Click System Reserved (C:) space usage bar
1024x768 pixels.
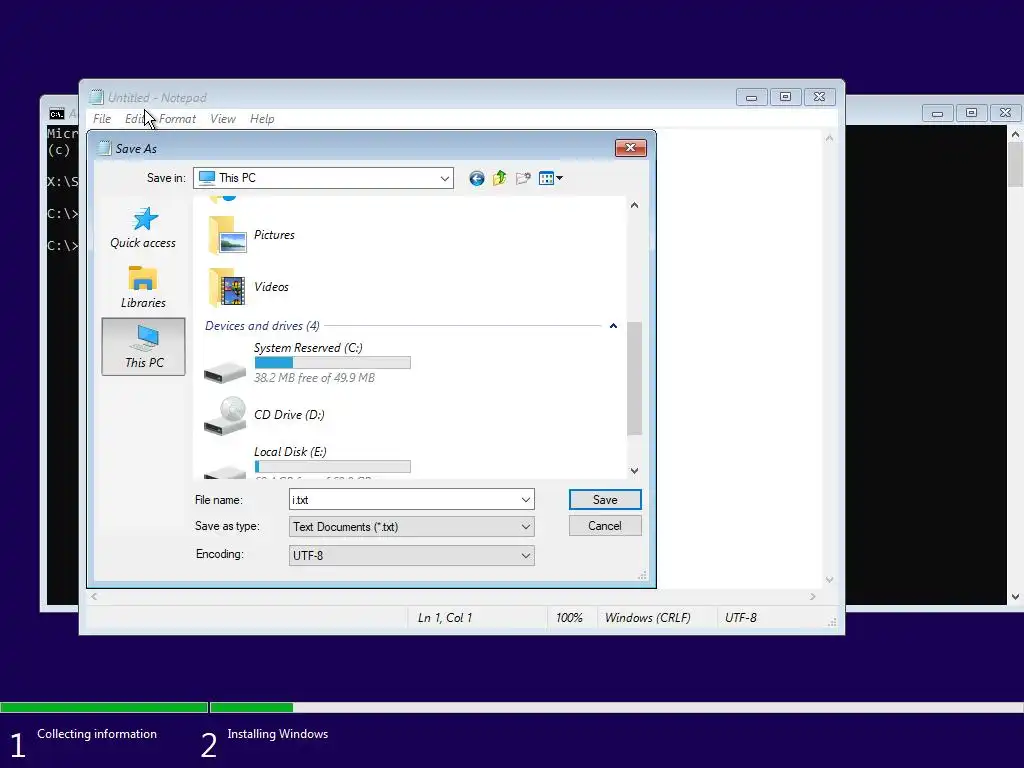pos(332,363)
